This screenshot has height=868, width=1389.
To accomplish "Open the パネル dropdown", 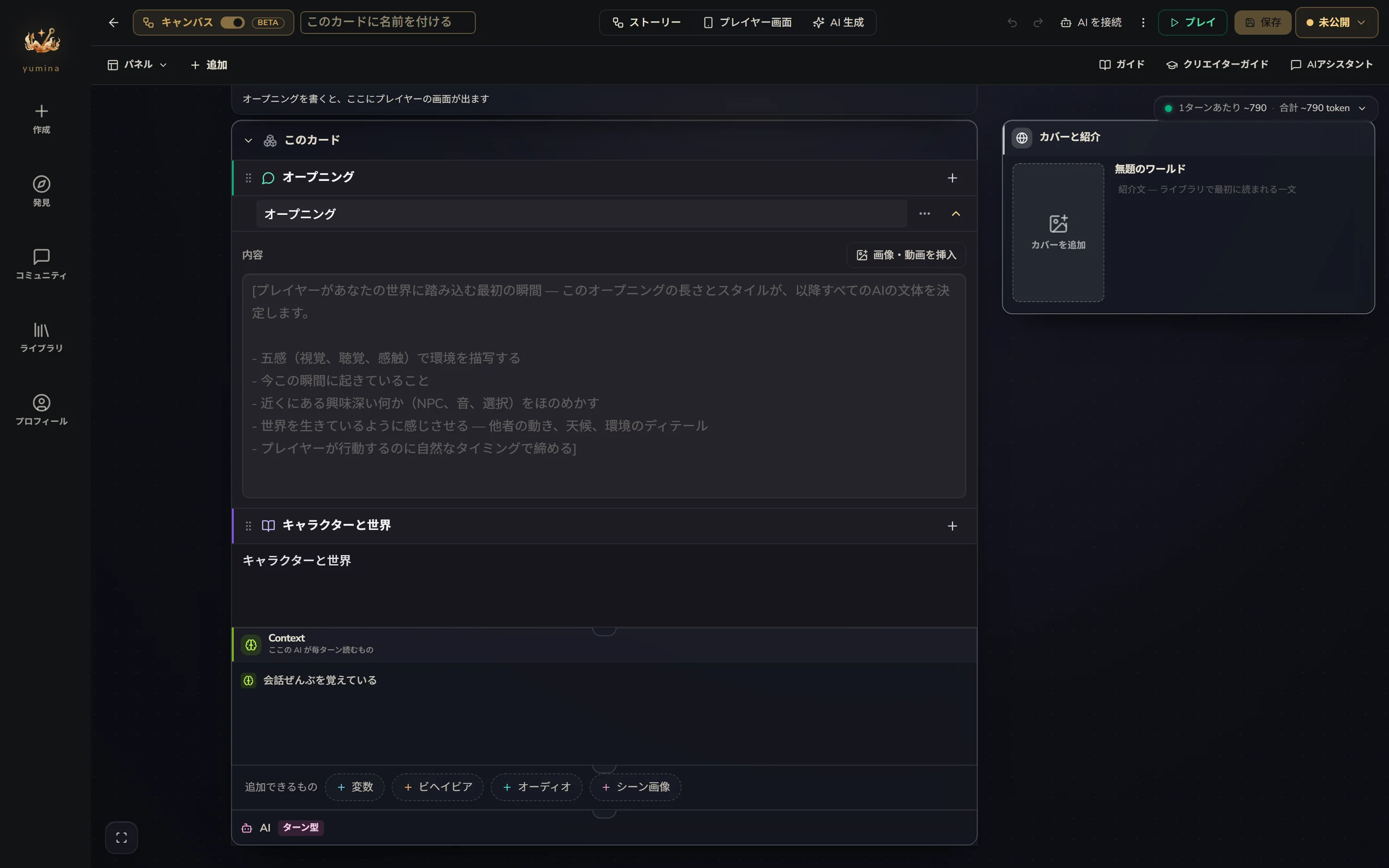I will click(x=137, y=65).
